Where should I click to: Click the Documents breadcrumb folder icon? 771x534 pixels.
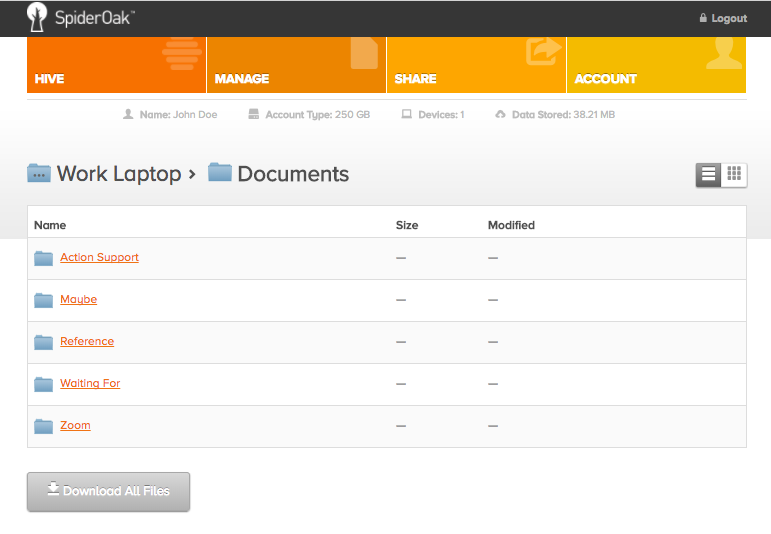pyautogui.click(x=220, y=172)
